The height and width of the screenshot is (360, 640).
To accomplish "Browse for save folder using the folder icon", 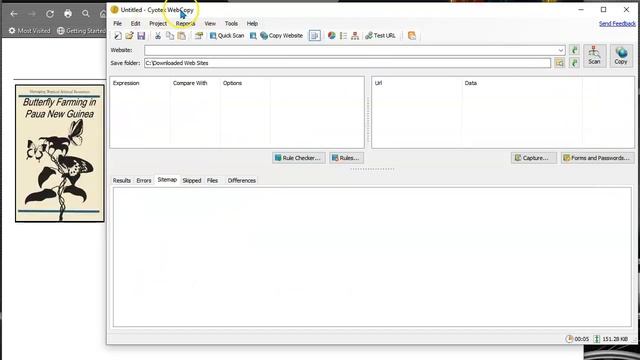I will tap(560, 63).
